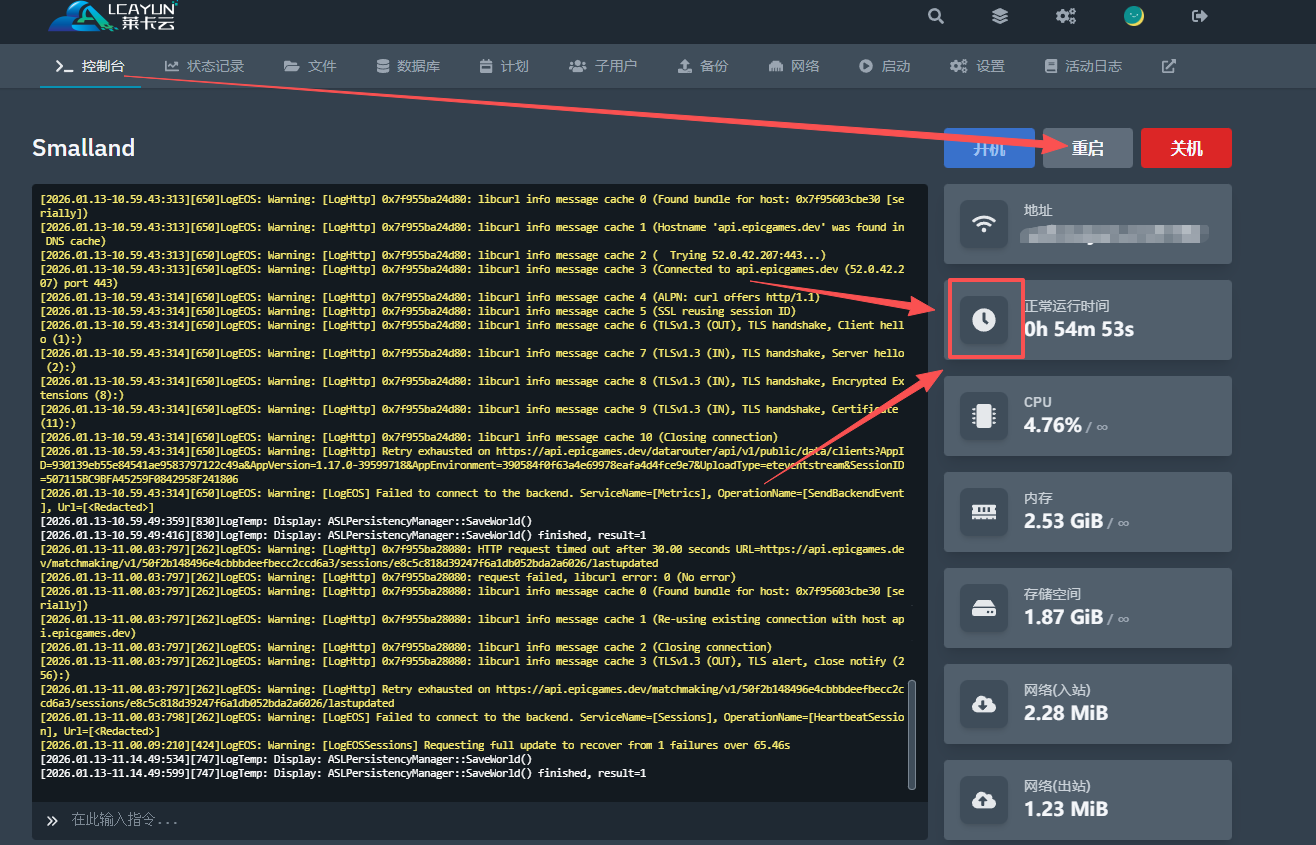
Task: Open admin gears icon in top bar
Action: pyautogui.click(x=1066, y=16)
